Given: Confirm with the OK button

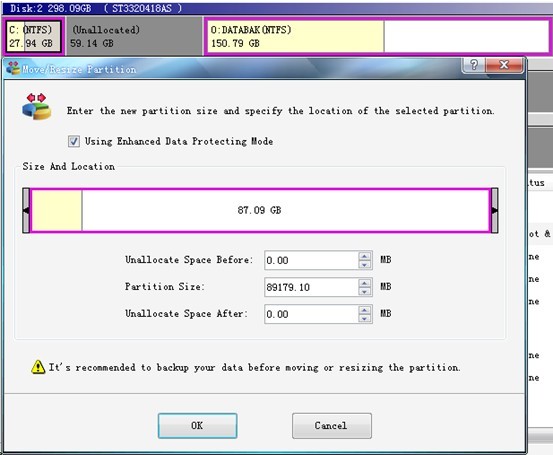Looking at the screenshot, I should [198, 426].
